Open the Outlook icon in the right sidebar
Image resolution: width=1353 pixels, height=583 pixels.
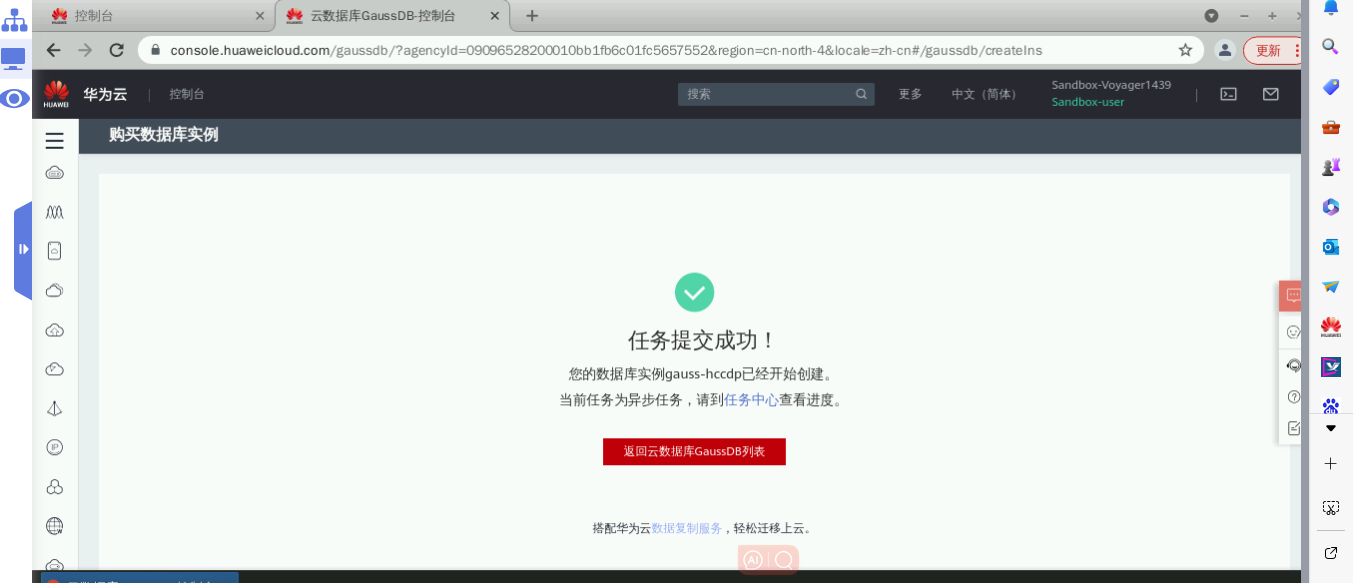pos(1331,246)
